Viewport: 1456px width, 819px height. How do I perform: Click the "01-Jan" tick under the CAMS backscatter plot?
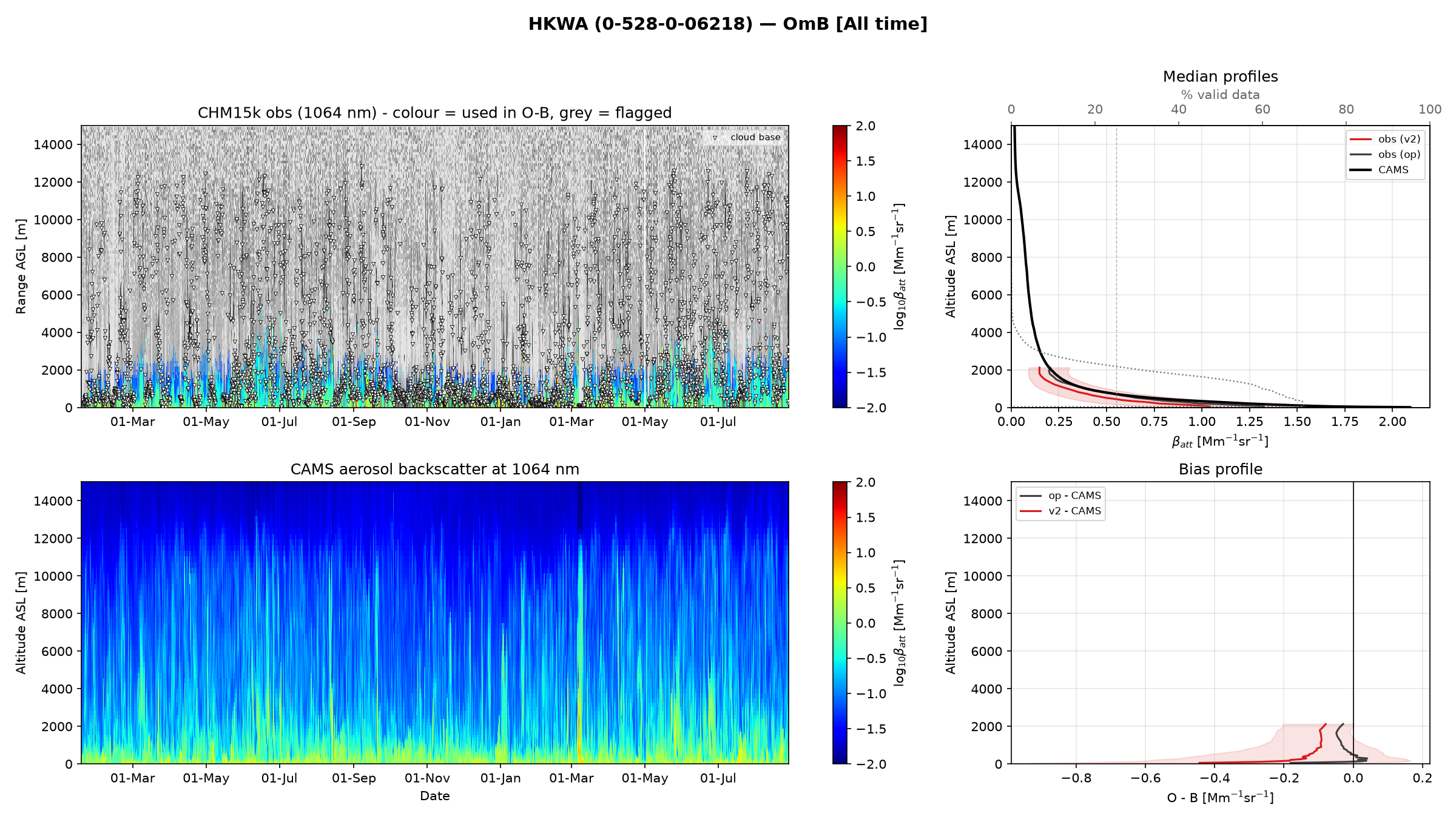[500, 778]
